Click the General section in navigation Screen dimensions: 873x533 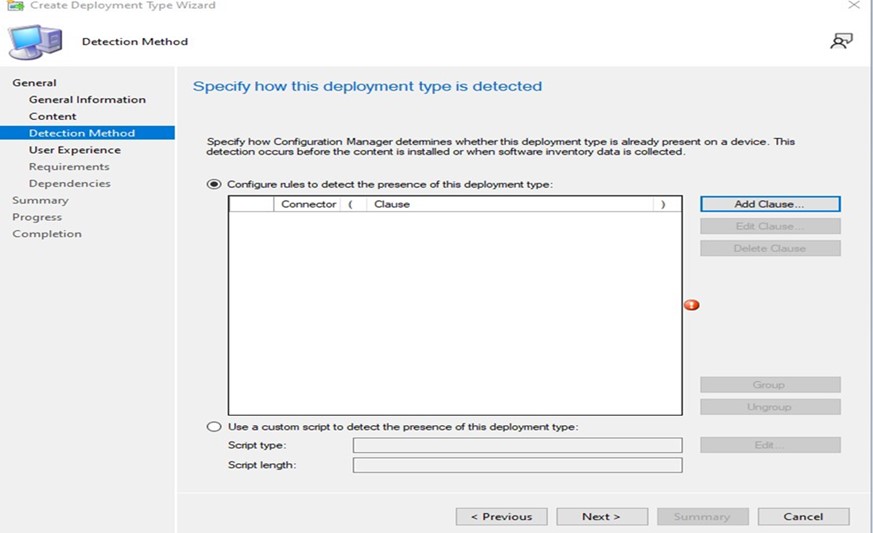tap(34, 83)
